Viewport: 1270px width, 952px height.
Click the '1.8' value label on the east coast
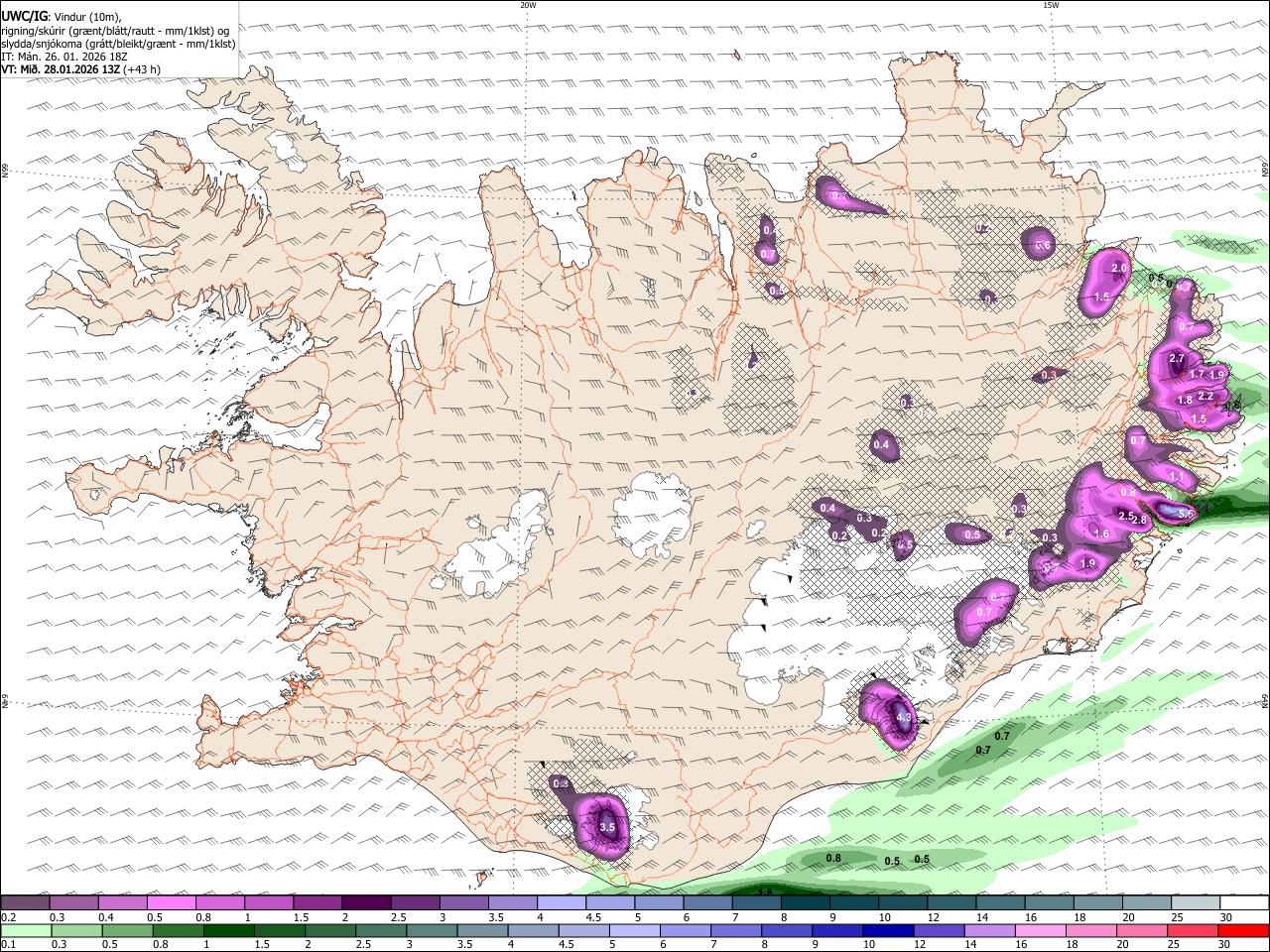coord(1184,400)
